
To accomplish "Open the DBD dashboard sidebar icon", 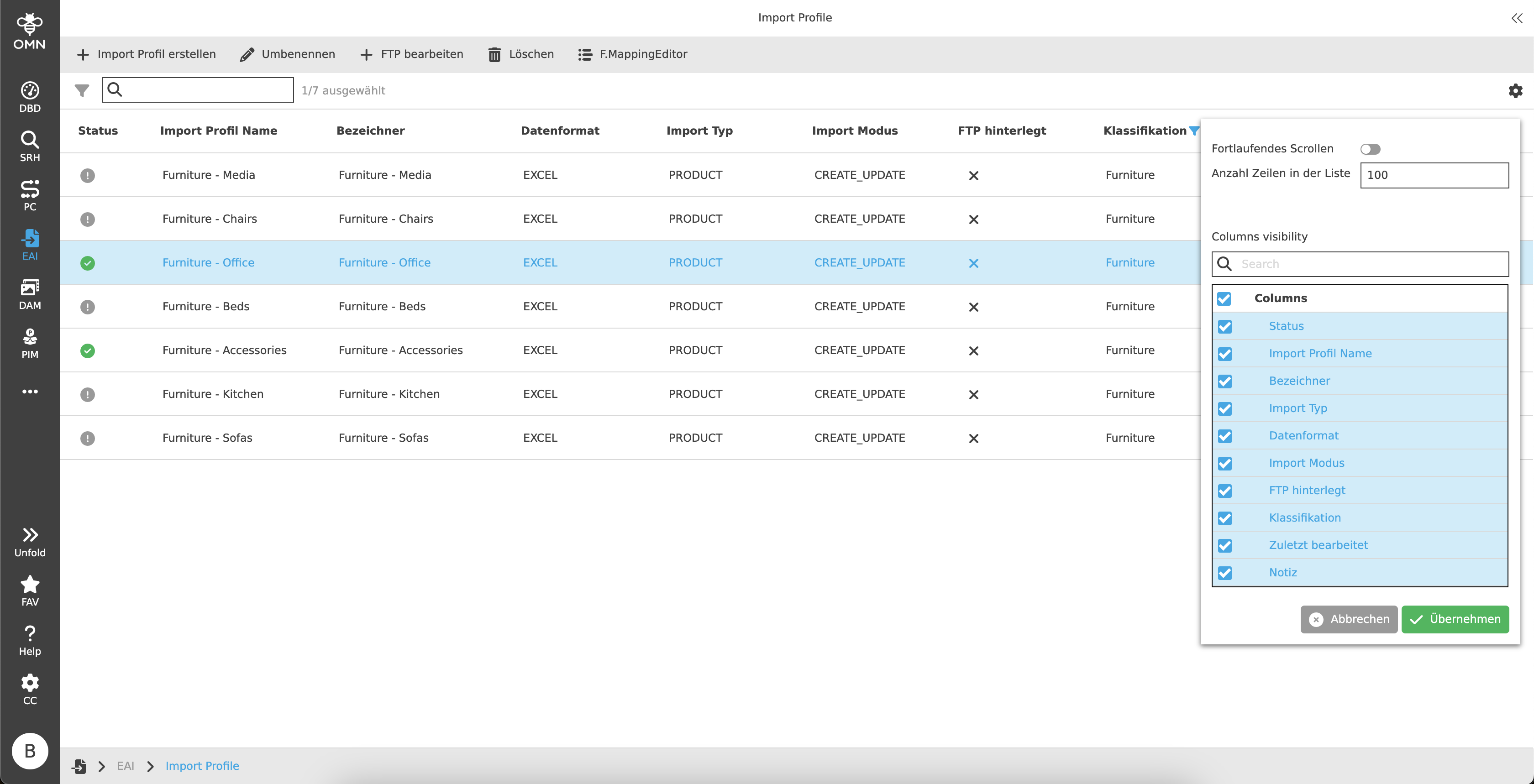I will coord(30,96).
